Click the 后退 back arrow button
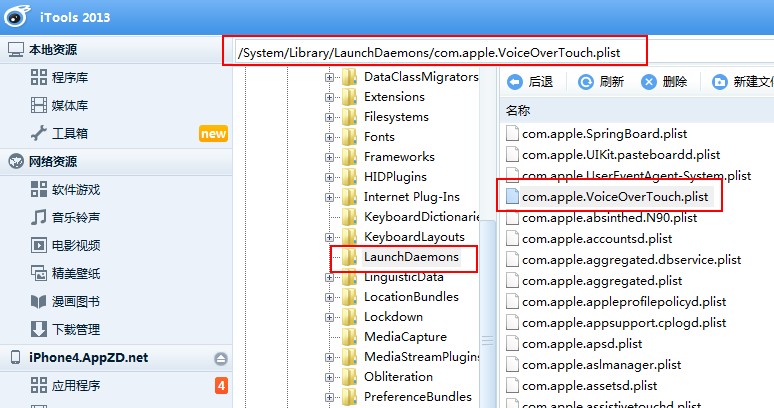 530,81
